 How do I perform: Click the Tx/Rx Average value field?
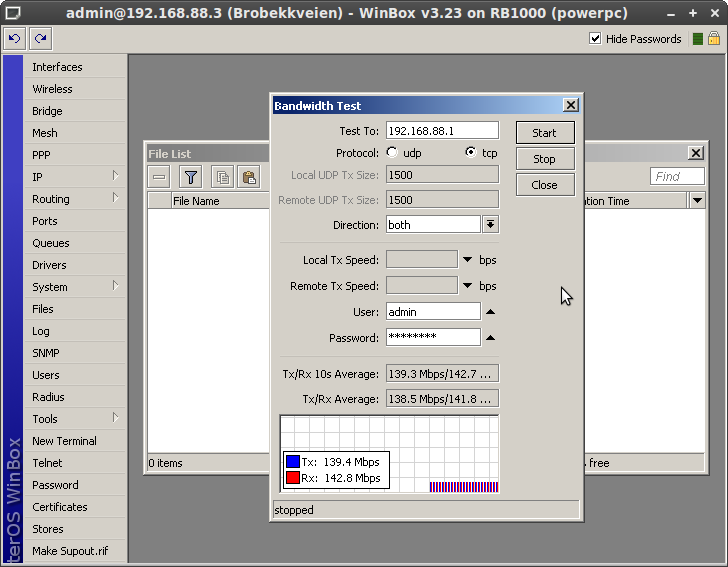tap(442, 398)
